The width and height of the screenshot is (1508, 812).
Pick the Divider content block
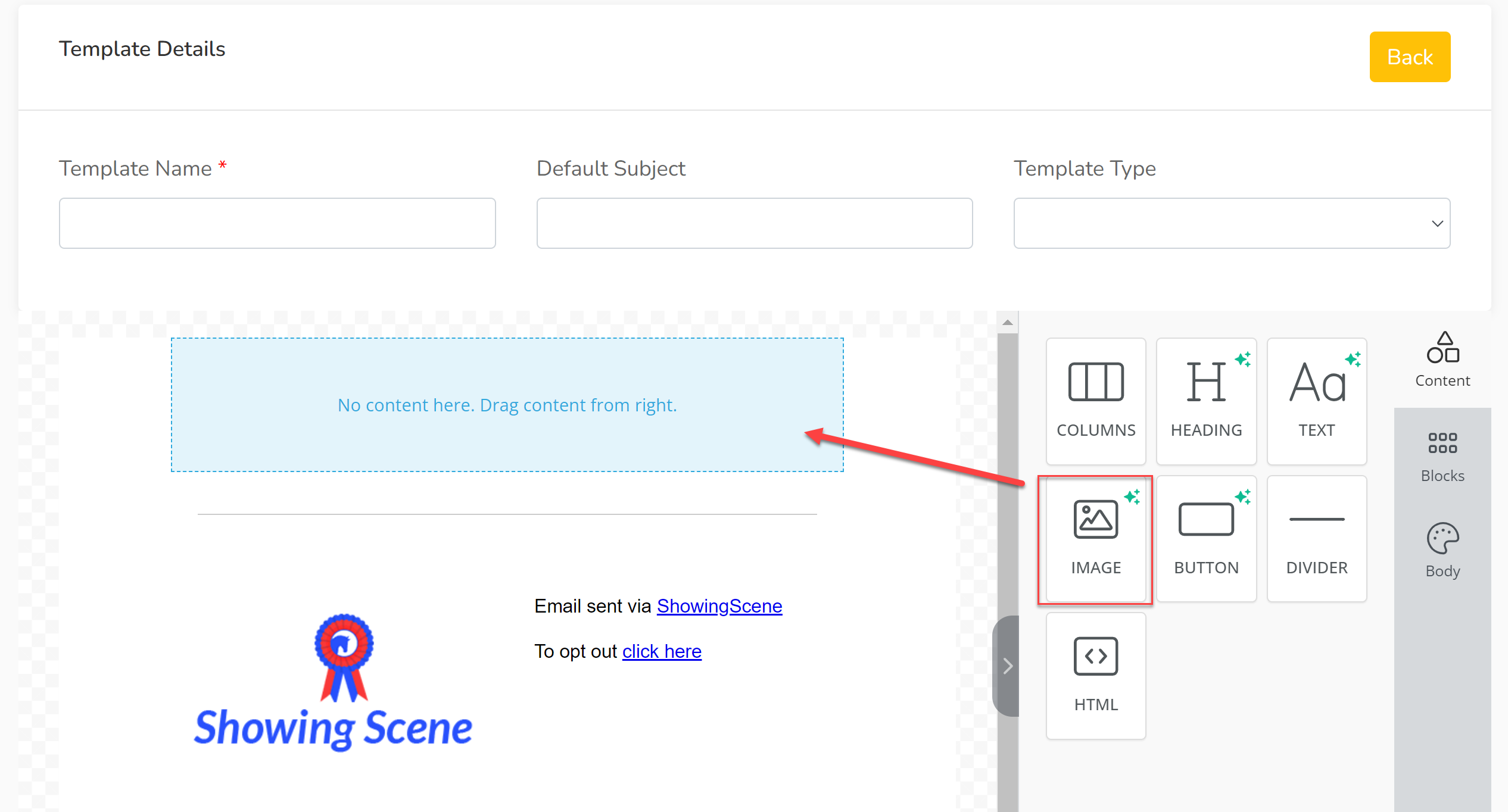[x=1316, y=539]
